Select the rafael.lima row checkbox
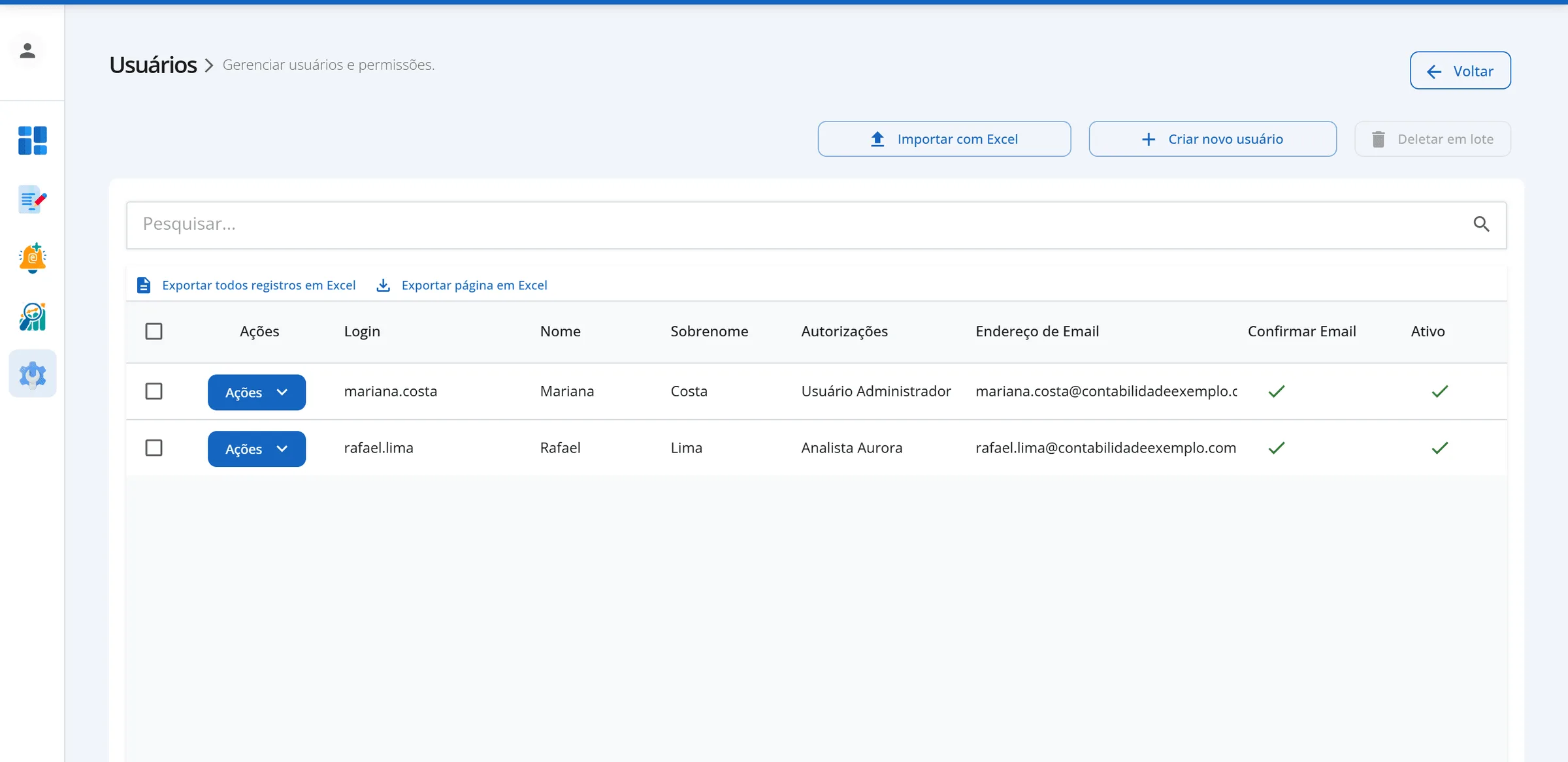The width and height of the screenshot is (1568, 762). click(154, 448)
